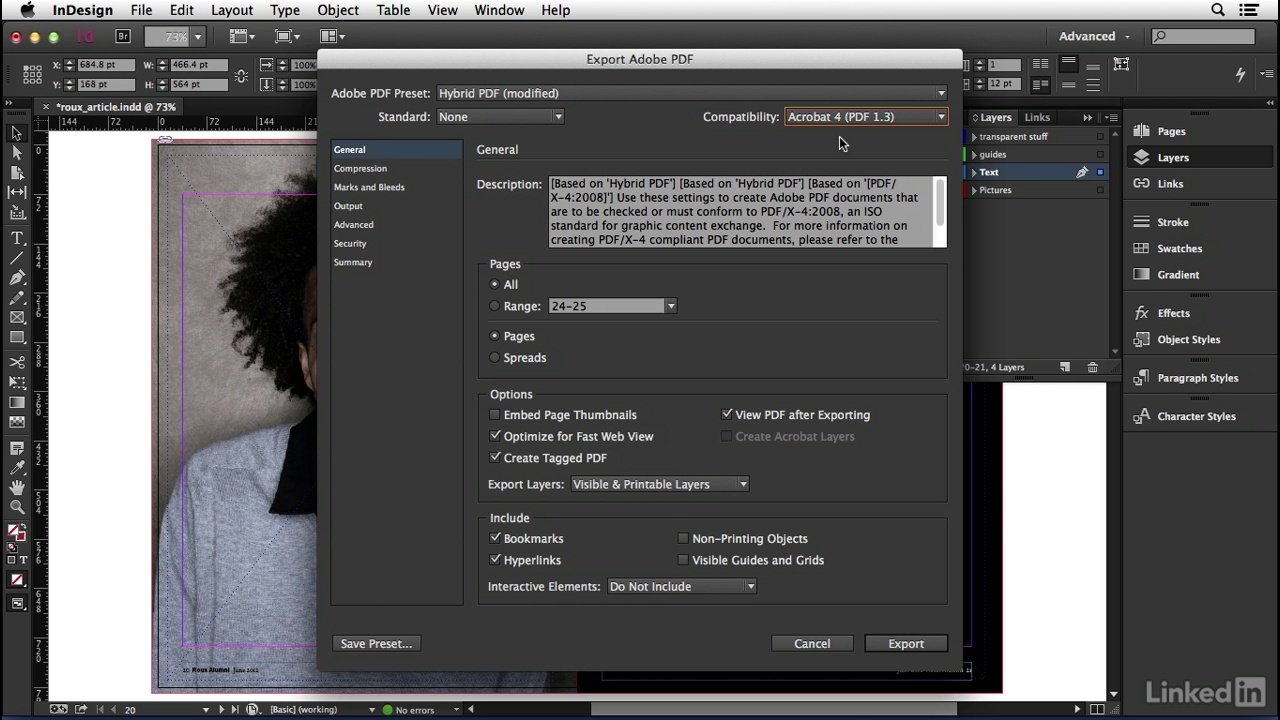The image size is (1280, 720).
Task: Open the Summary section
Action: click(353, 262)
